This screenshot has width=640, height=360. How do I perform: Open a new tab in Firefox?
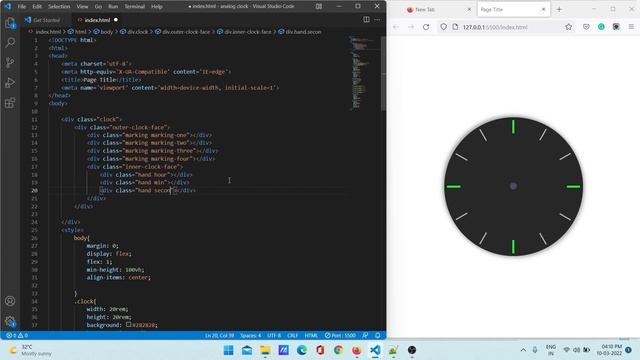(x=559, y=9)
